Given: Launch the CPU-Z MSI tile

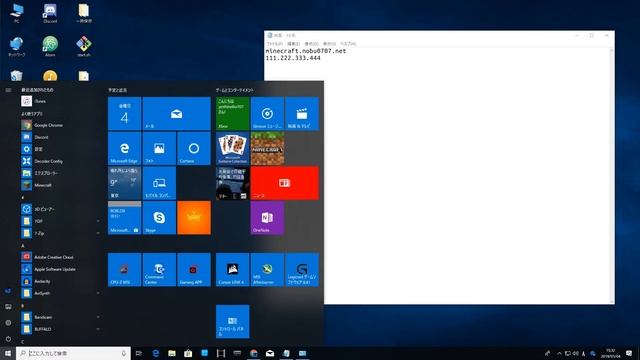Looking at the screenshot, I should coord(124,270).
